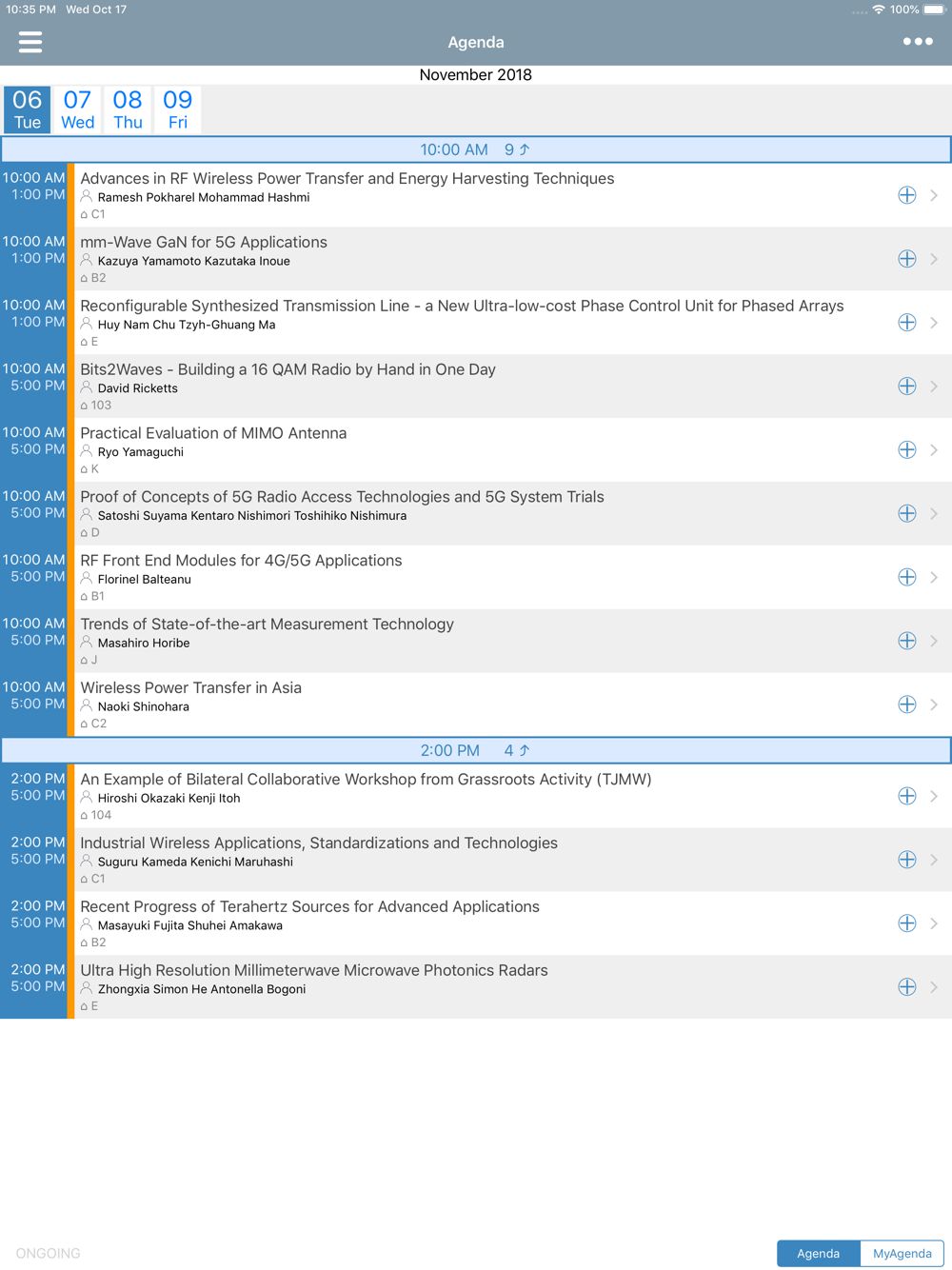952x1270 pixels.
Task: Select the Agenda segment button
Action: (x=819, y=1253)
